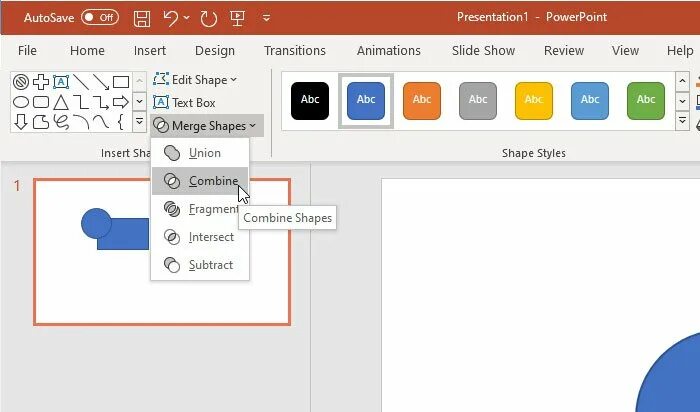700x412 pixels.
Task: Open Customize Quick Access Toolbar dropdown
Action: (x=266, y=18)
